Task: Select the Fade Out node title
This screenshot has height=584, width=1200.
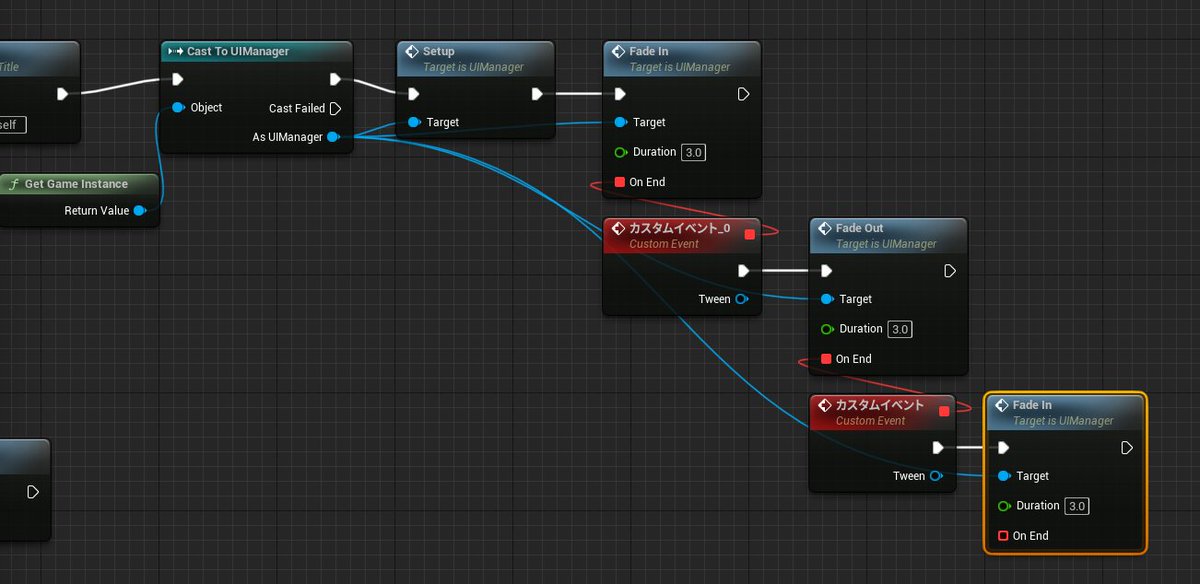Action: pos(860,228)
